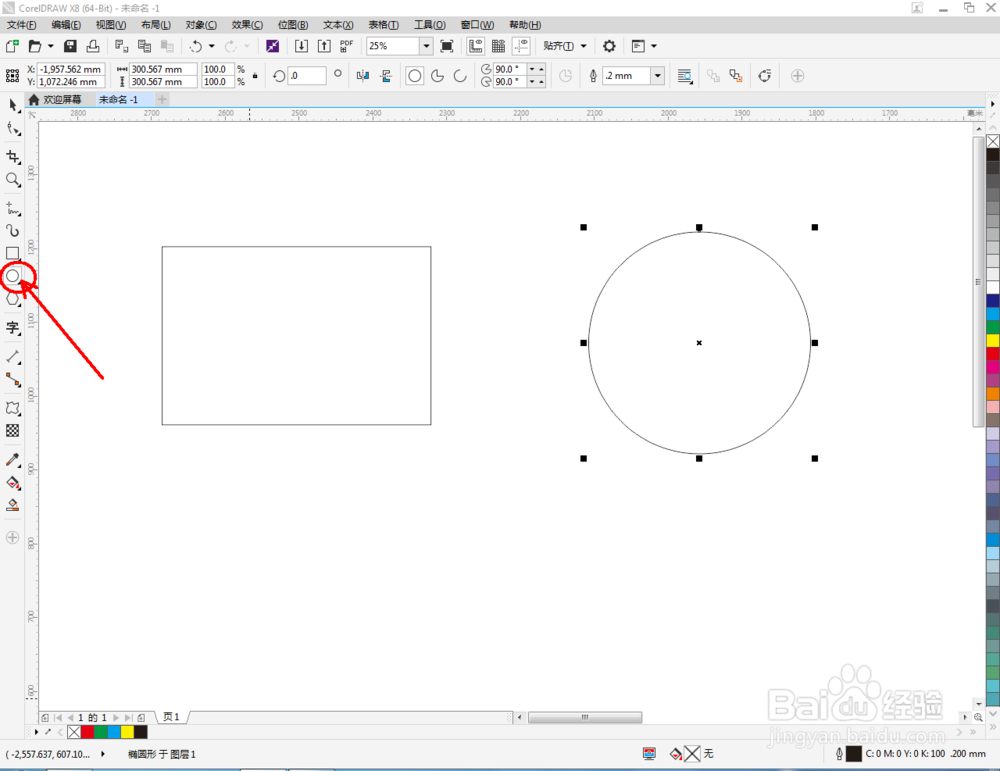The height and width of the screenshot is (771, 1000).
Task: Select the Interactive fill bucket tool
Action: (x=13, y=483)
